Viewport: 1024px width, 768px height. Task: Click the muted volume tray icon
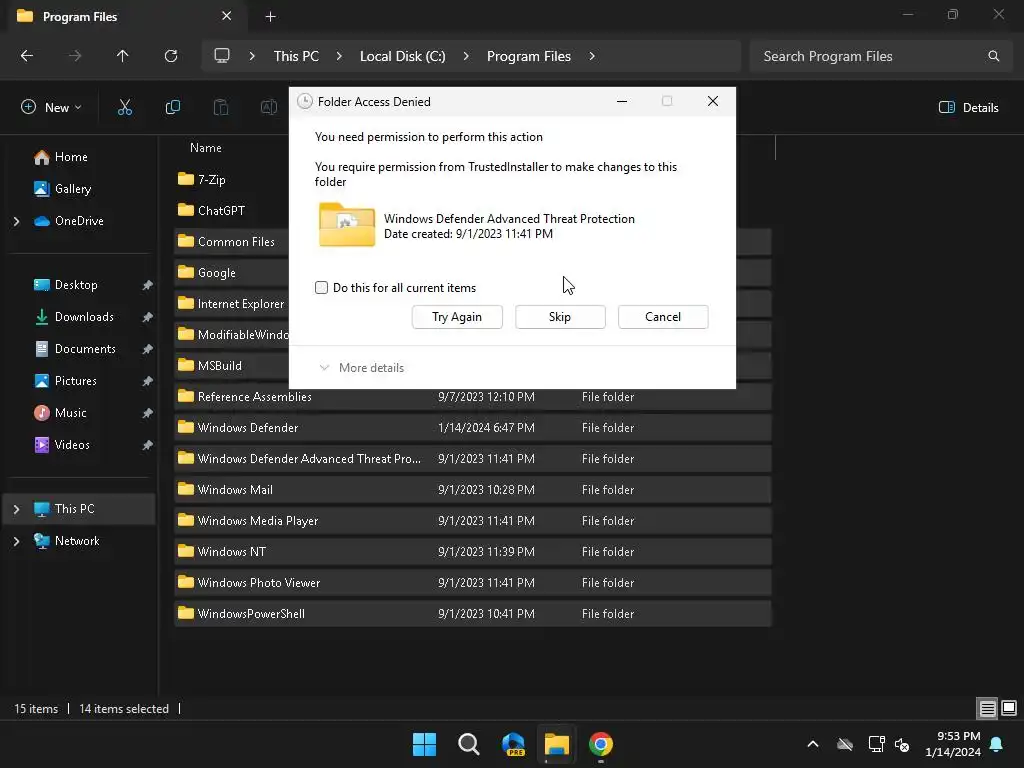(x=902, y=744)
